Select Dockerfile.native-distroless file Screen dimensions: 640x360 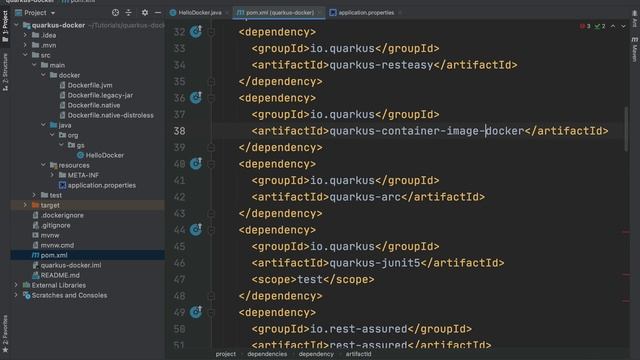pos(111,115)
